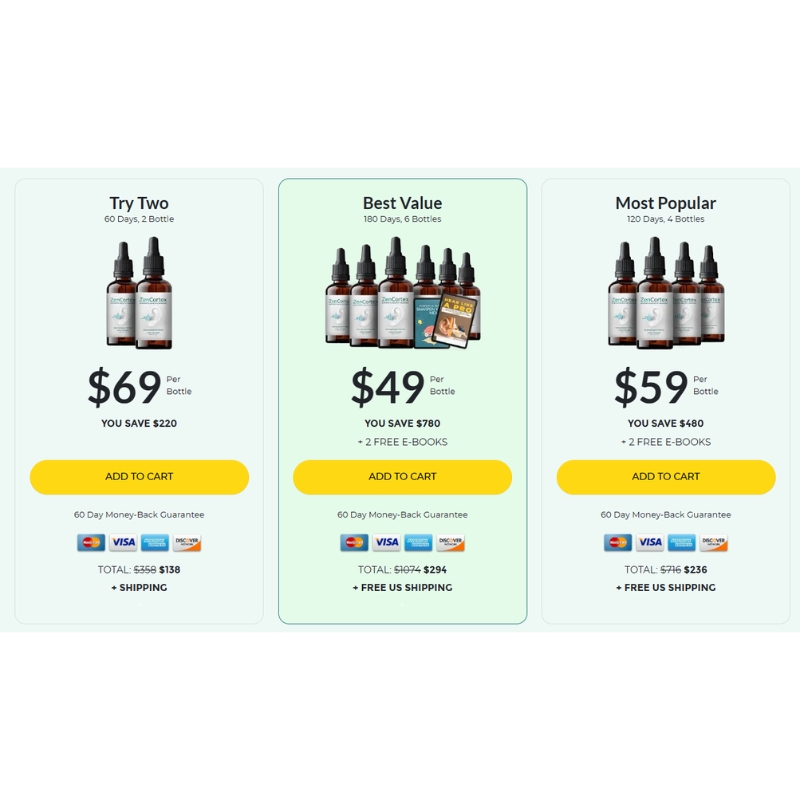
Task: Select the six-bottle bundle image with e-books
Action: tap(403, 293)
